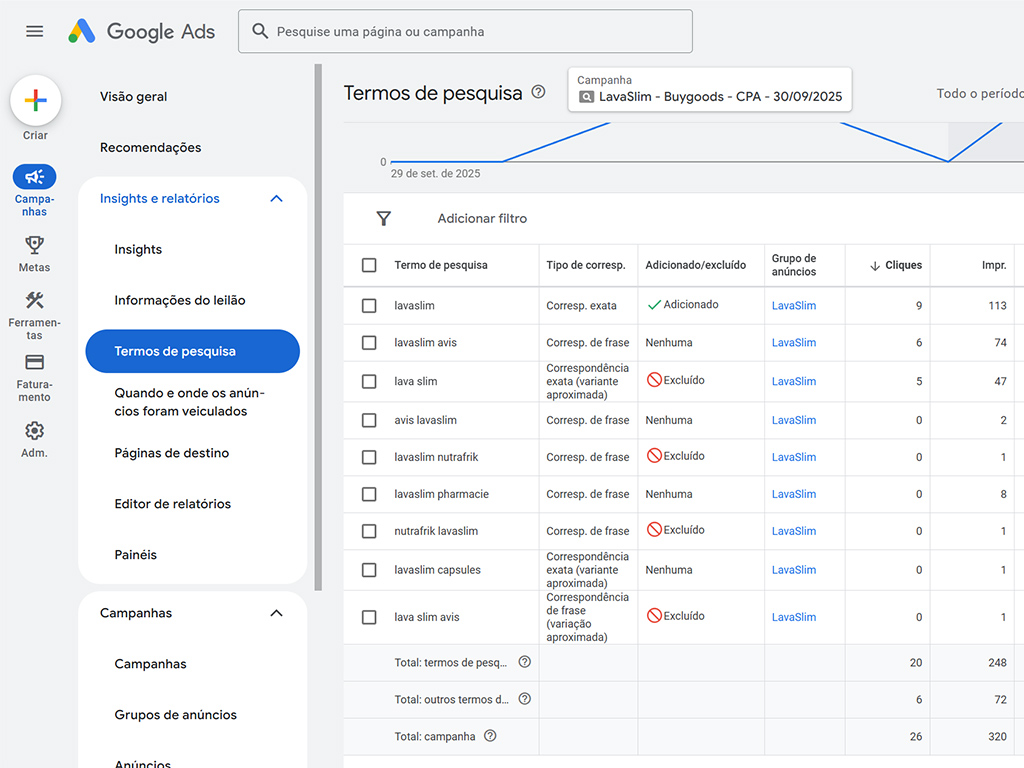Screen dimensions: 1024x768
Task: Open the Metas sidebar icon
Action: [x=34, y=245]
